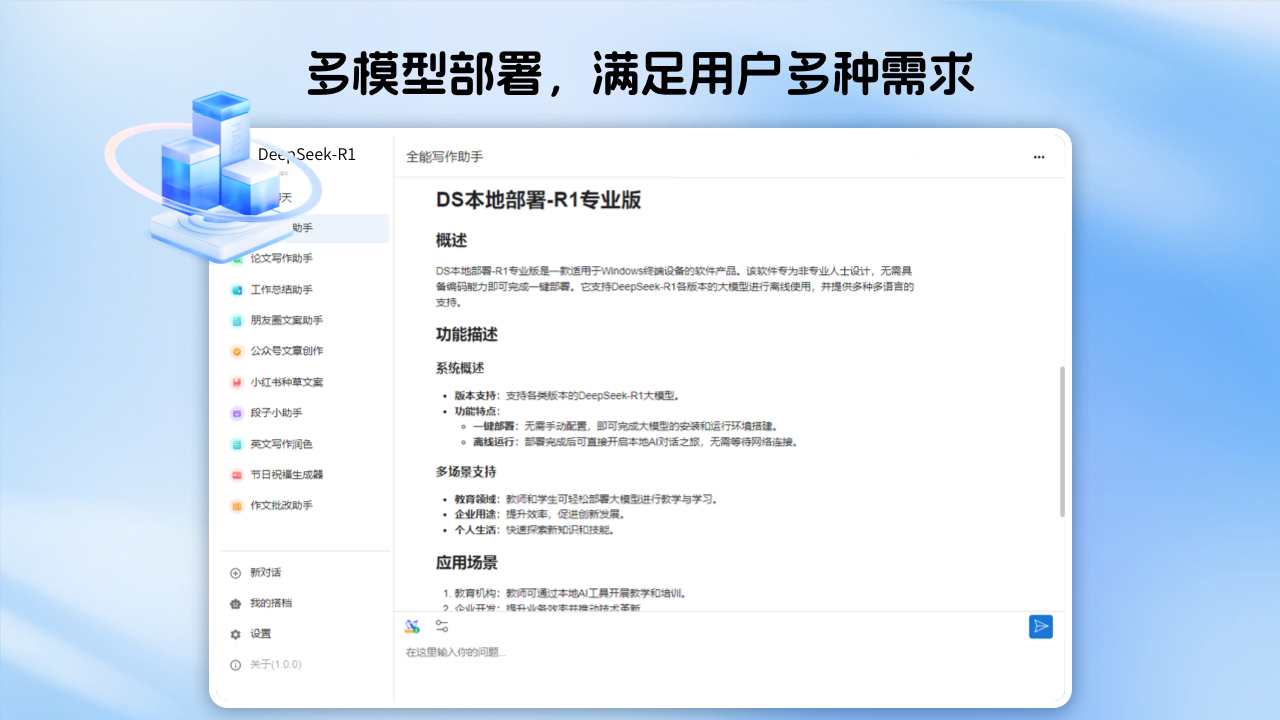Click the 工作总结助手 sidebar icon
Image resolution: width=1280 pixels, height=720 pixels.
(x=237, y=290)
